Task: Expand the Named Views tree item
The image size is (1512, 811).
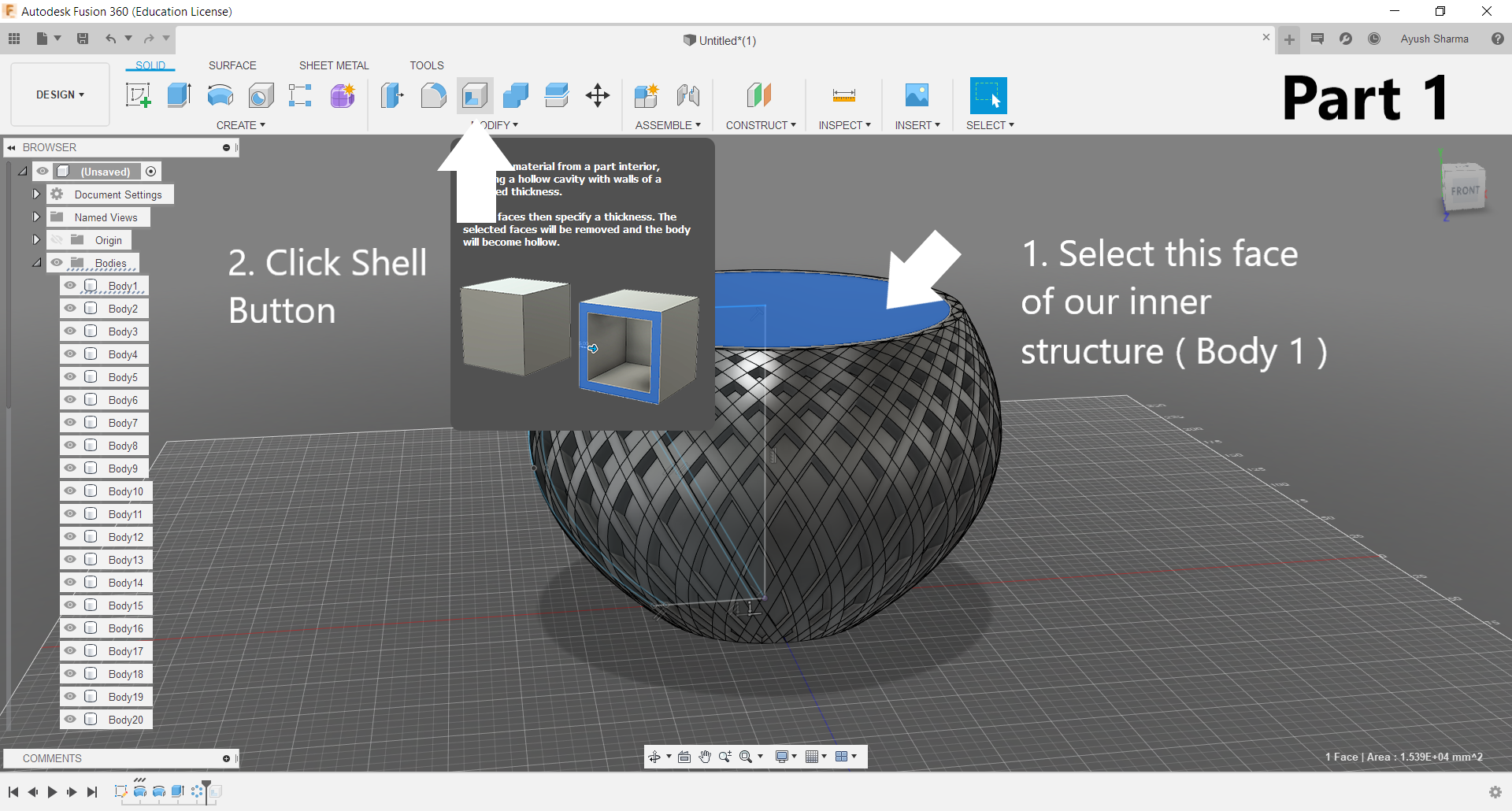Action: [35, 217]
